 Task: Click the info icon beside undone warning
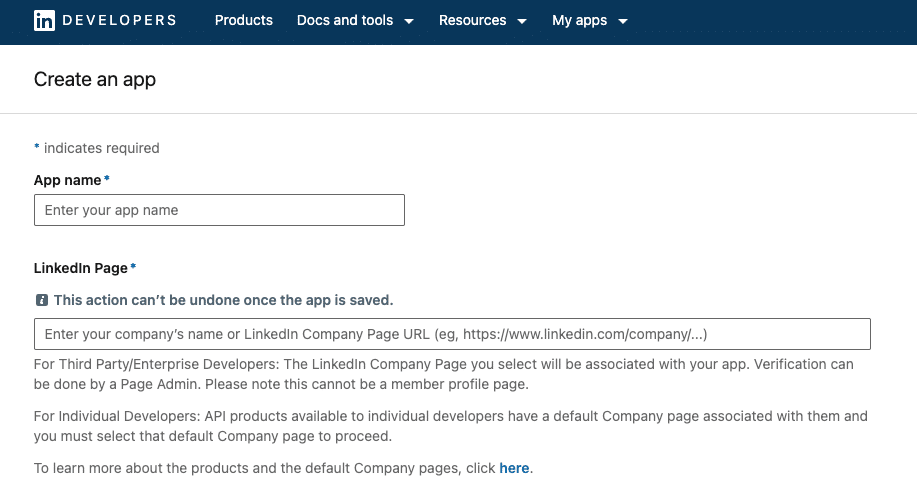point(42,300)
